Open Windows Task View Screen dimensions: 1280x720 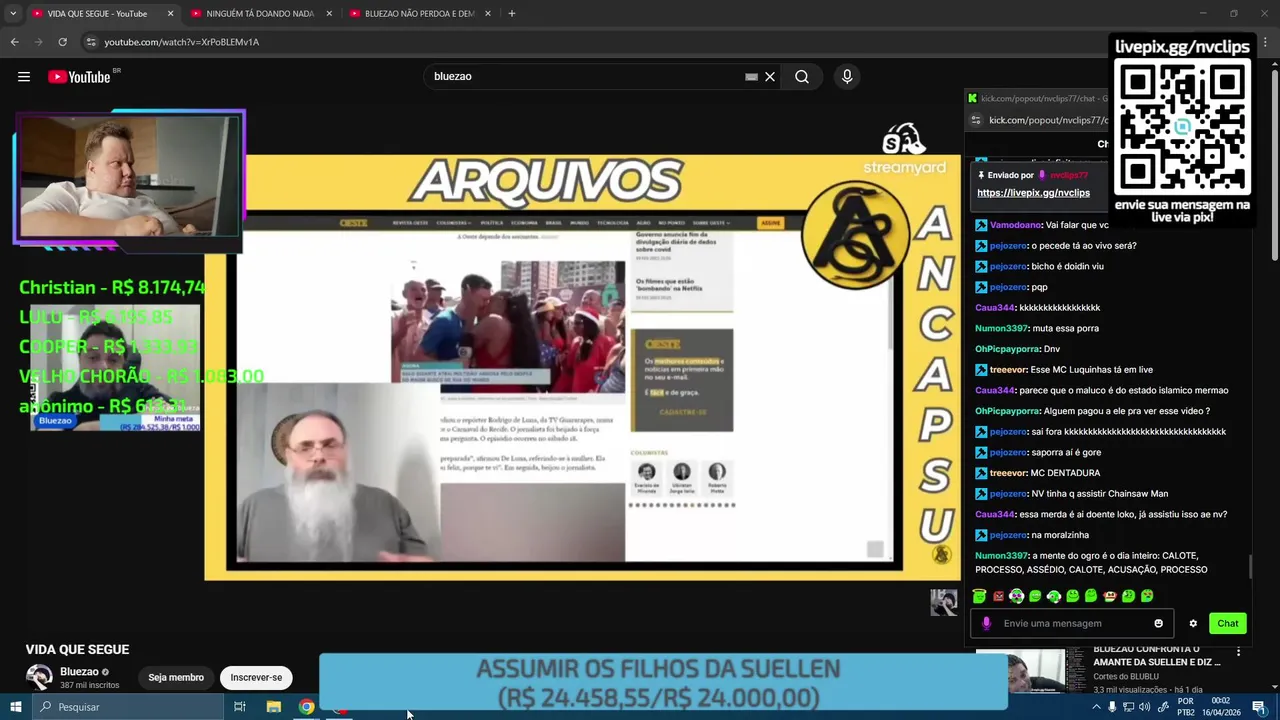[240, 707]
